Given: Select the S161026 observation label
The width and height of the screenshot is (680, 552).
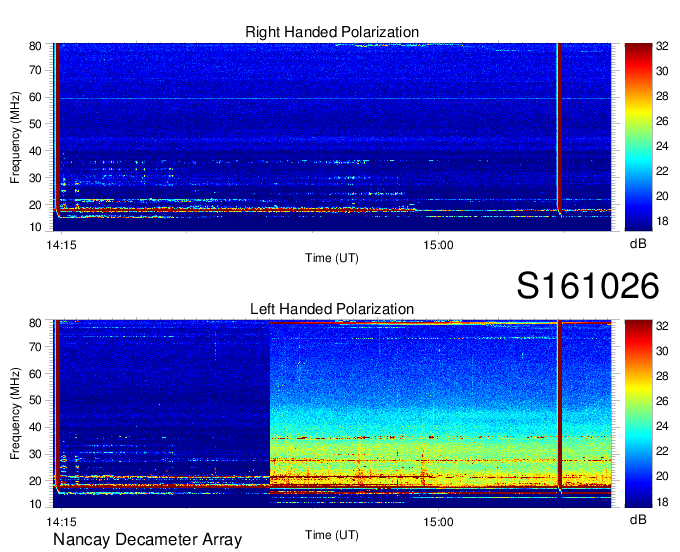Looking at the screenshot, I should [588, 285].
